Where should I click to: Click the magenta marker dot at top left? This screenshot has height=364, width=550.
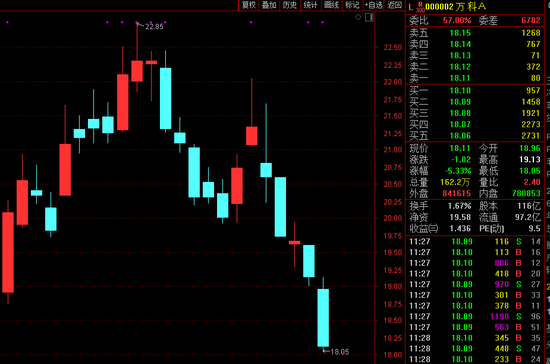pos(7,22)
